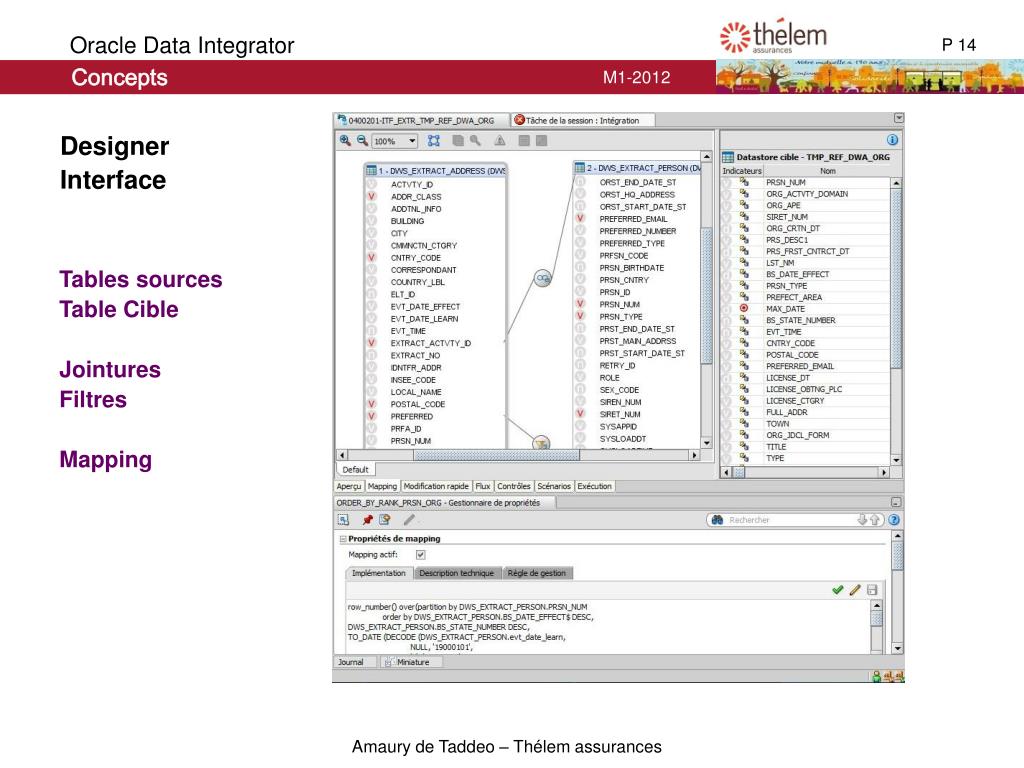Image resolution: width=1024 pixels, height=768 pixels.
Task: Select the Implémentation tab
Action: click(379, 573)
